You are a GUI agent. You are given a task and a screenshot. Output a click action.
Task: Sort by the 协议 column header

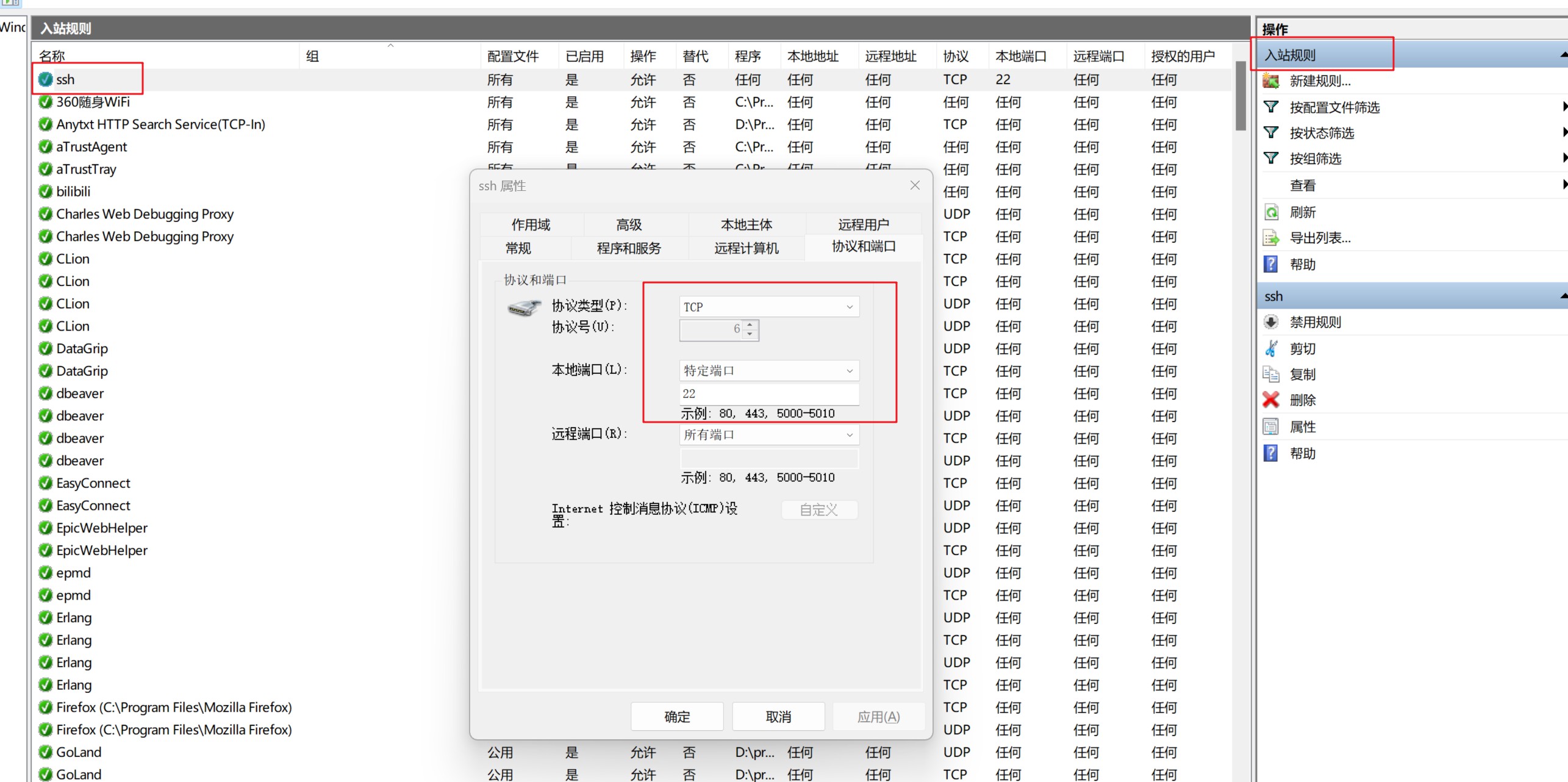pos(962,56)
